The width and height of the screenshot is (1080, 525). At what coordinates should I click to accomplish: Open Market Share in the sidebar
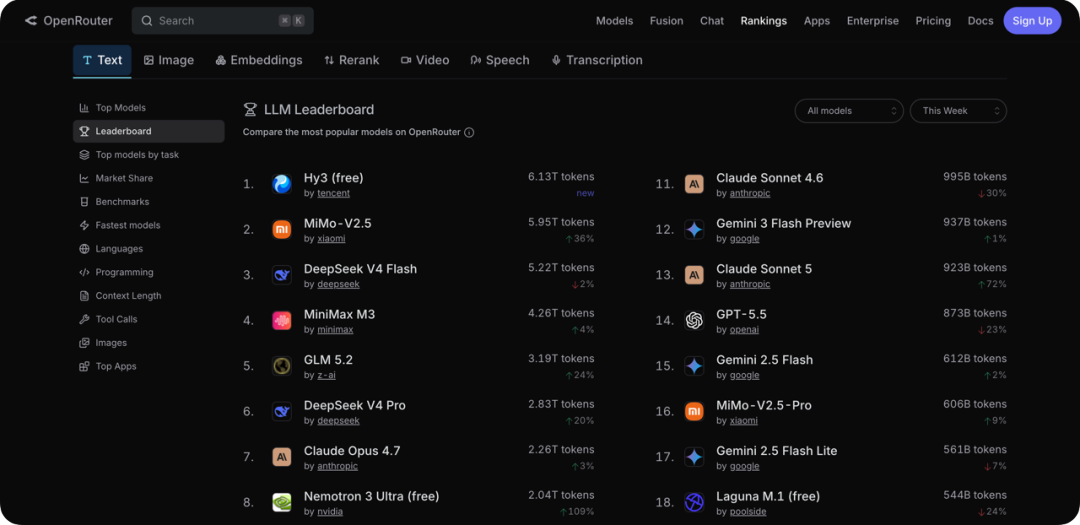116,178
